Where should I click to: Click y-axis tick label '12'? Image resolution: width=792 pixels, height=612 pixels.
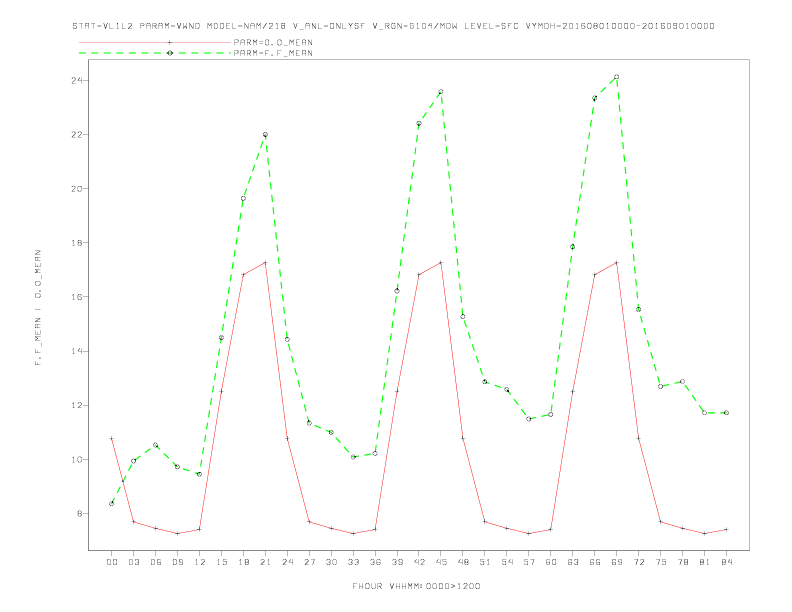(77, 405)
